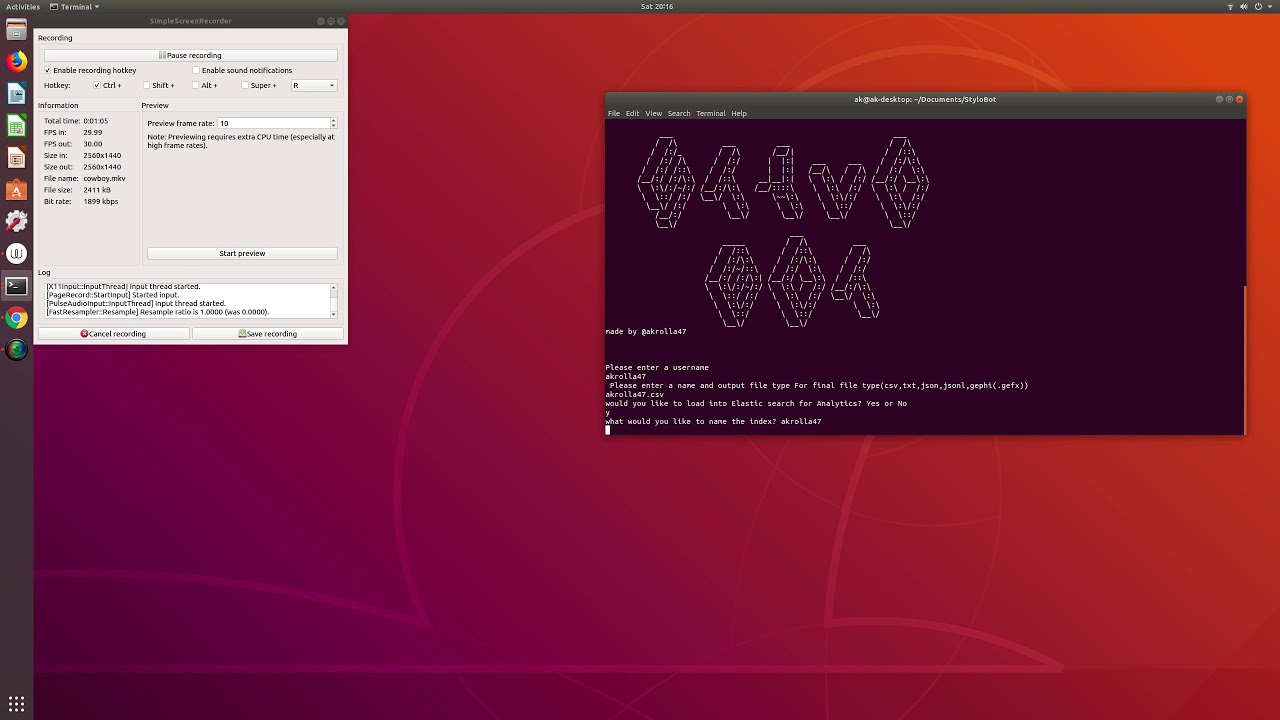Select the Size out value 2560x1440
1280x720 pixels.
tap(102, 167)
